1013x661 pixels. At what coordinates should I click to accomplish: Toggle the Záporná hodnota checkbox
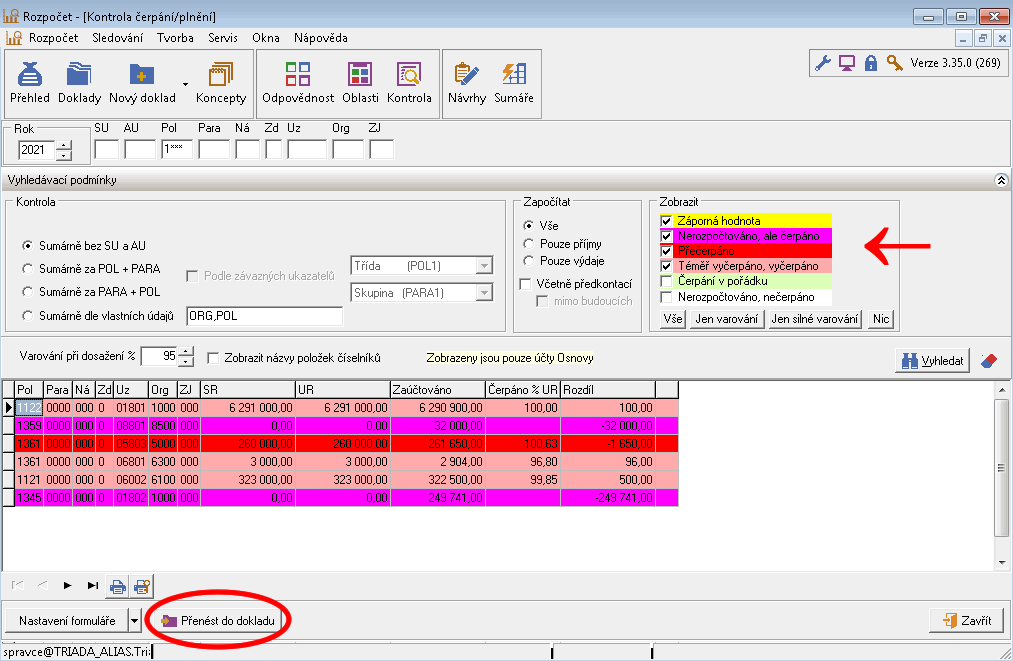pyautogui.click(x=667, y=221)
